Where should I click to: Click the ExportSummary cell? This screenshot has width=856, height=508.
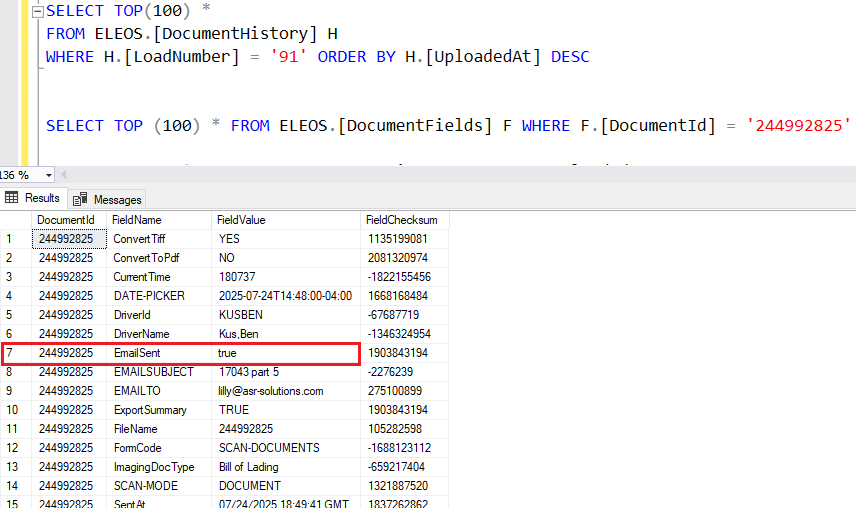coord(159,410)
